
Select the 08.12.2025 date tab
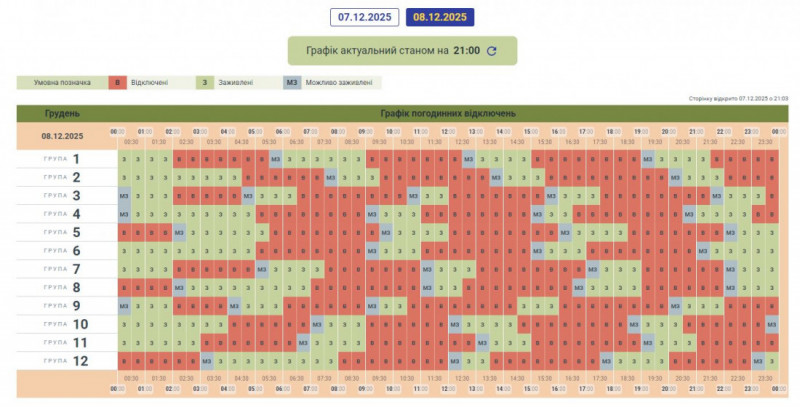pyautogui.click(x=439, y=17)
